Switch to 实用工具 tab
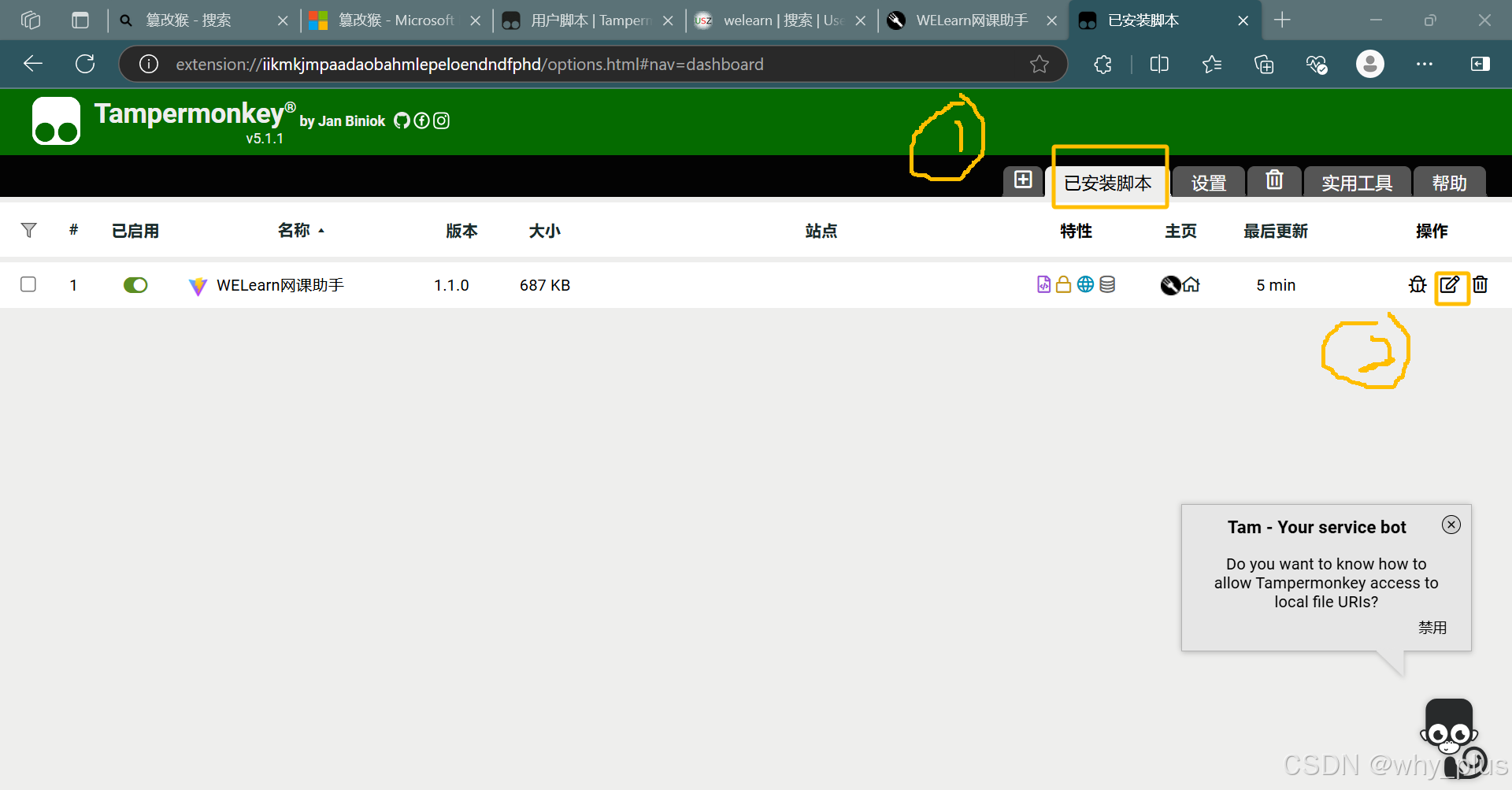The image size is (1512, 790). coord(1357,183)
